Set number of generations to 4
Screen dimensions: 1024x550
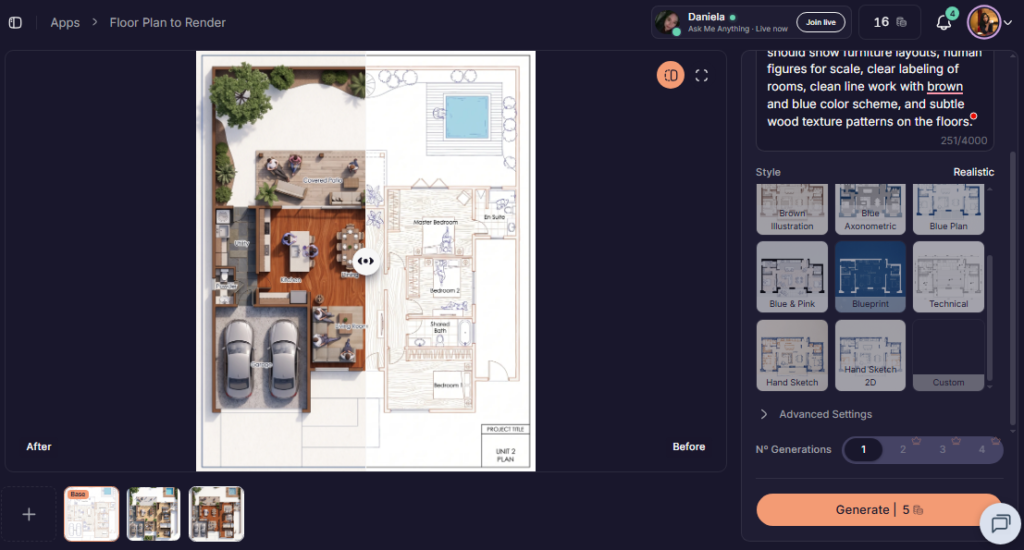pyautogui.click(x=982, y=449)
